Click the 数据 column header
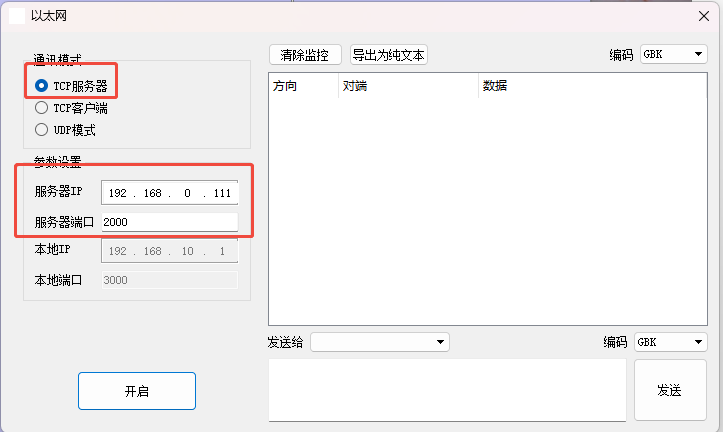 (495, 86)
